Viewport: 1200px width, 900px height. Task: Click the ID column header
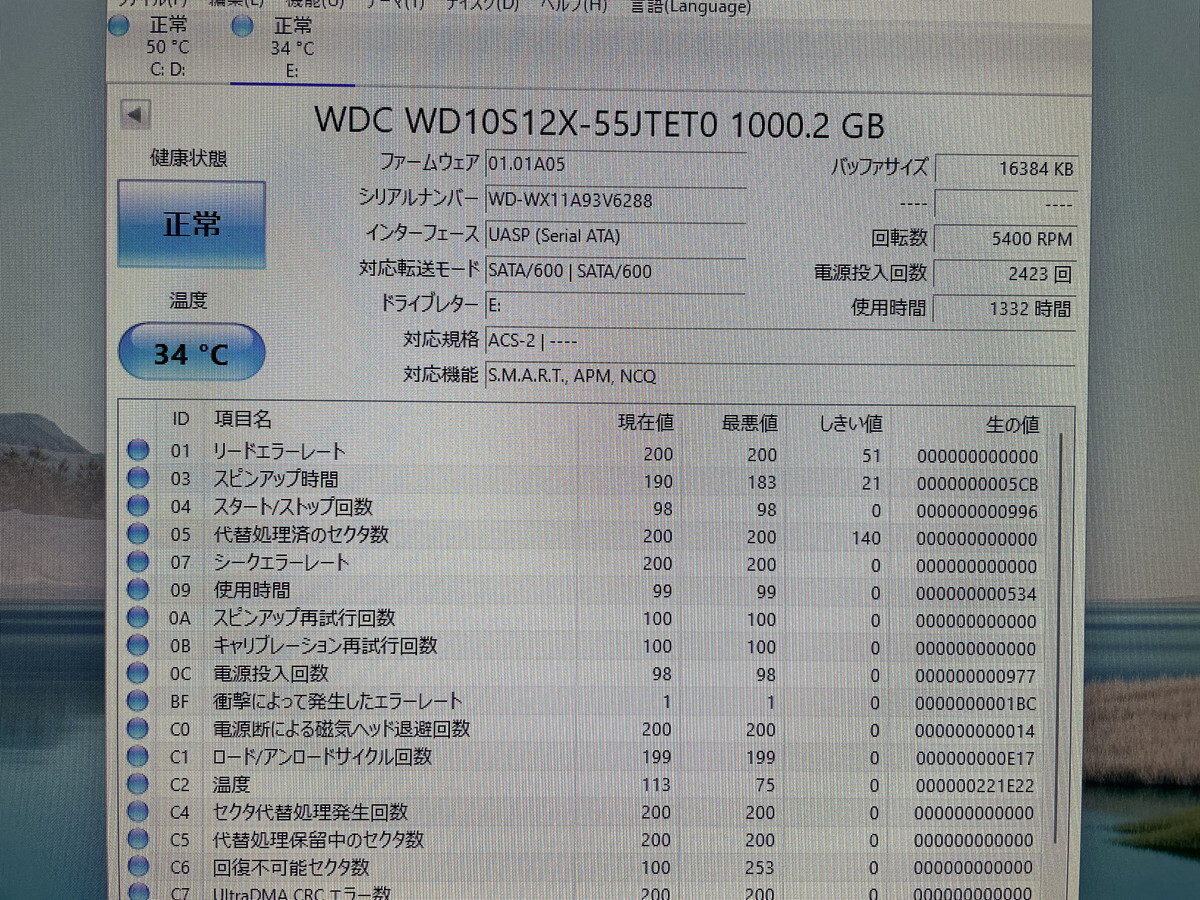pos(180,418)
